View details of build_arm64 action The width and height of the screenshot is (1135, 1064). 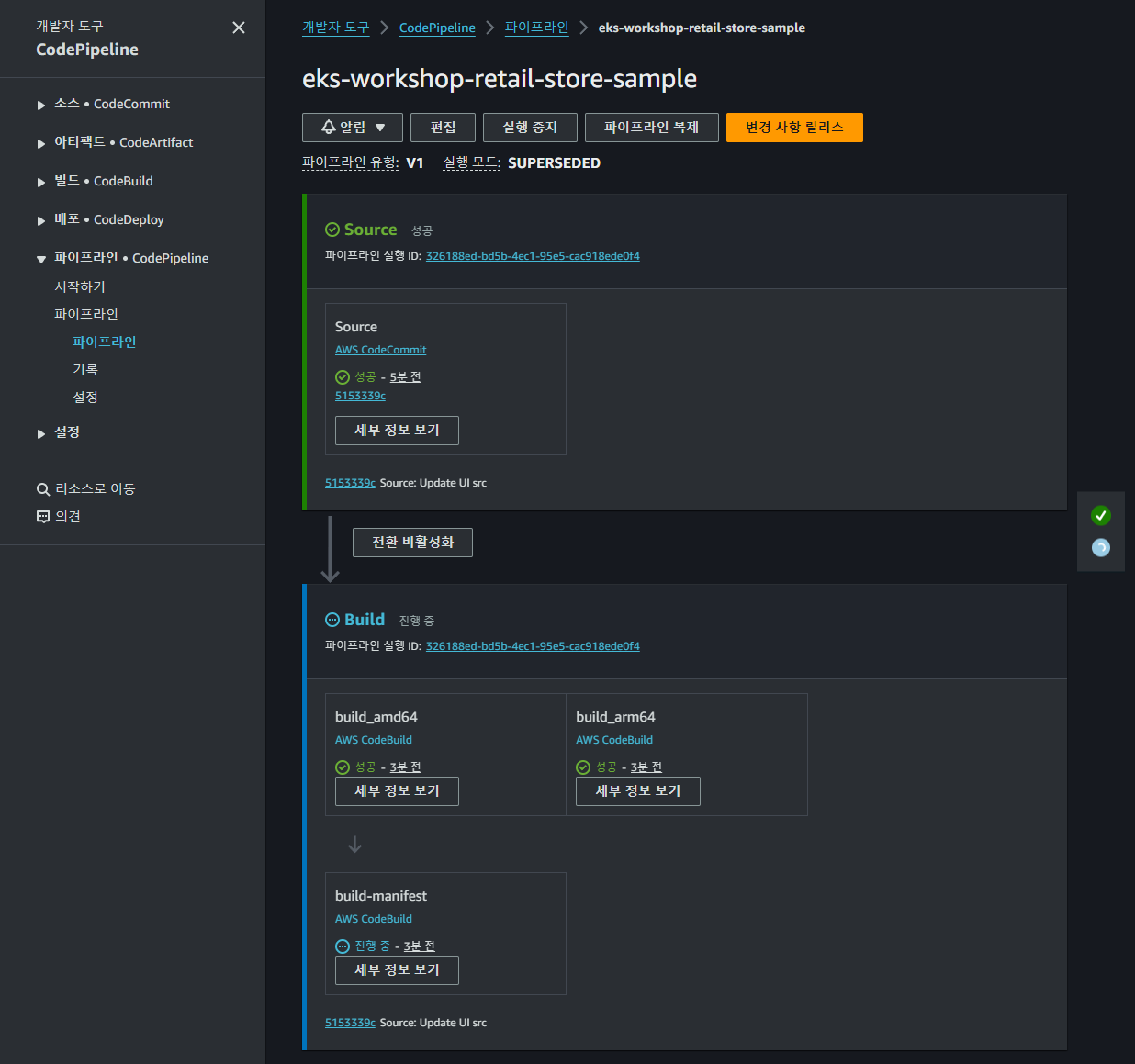[x=638, y=791]
